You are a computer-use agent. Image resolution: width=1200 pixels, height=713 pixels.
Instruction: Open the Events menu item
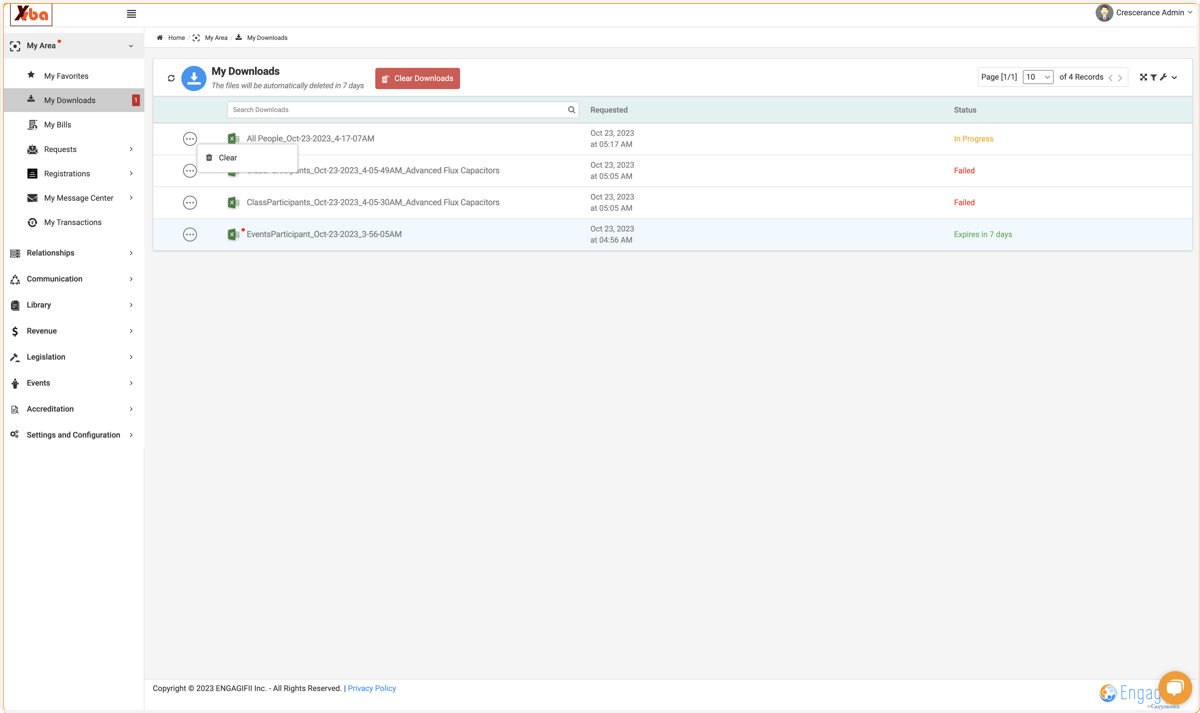(74, 383)
